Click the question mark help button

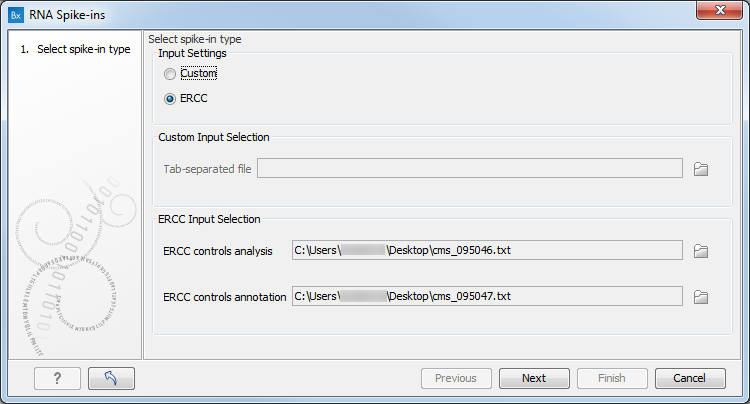(x=57, y=378)
